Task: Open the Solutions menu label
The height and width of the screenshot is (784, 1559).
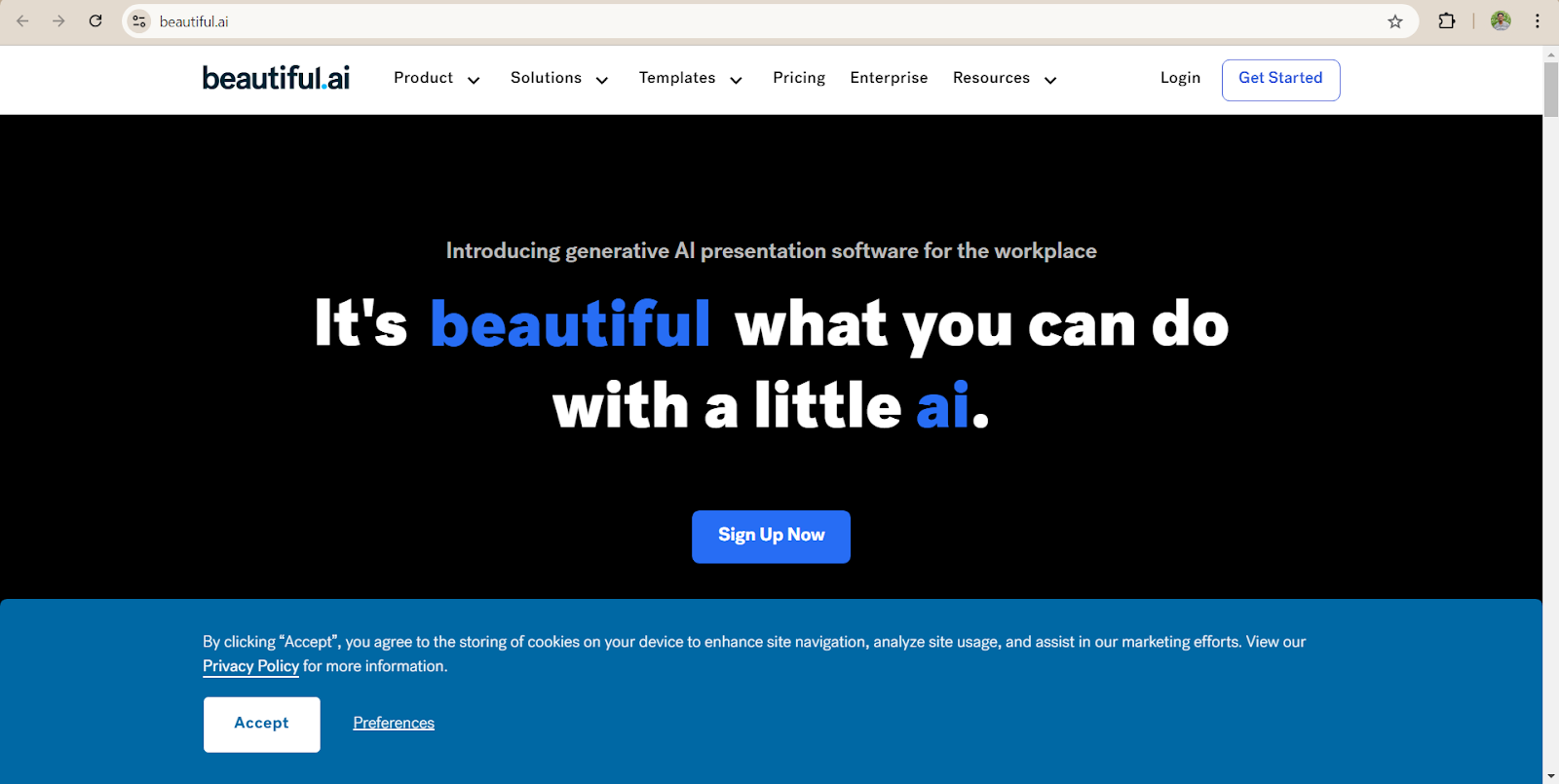Action: [546, 78]
